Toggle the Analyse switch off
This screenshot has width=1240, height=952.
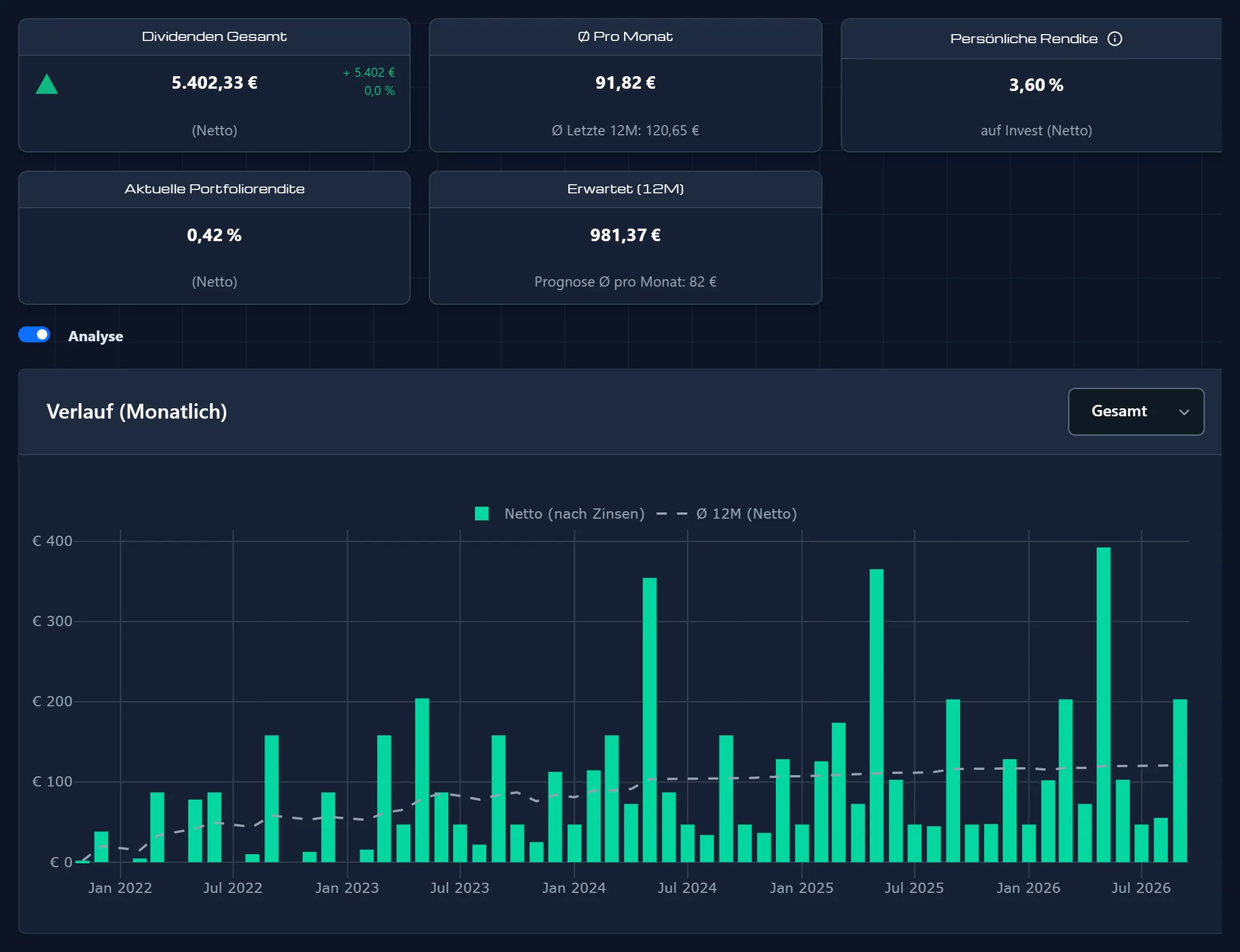tap(34, 335)
